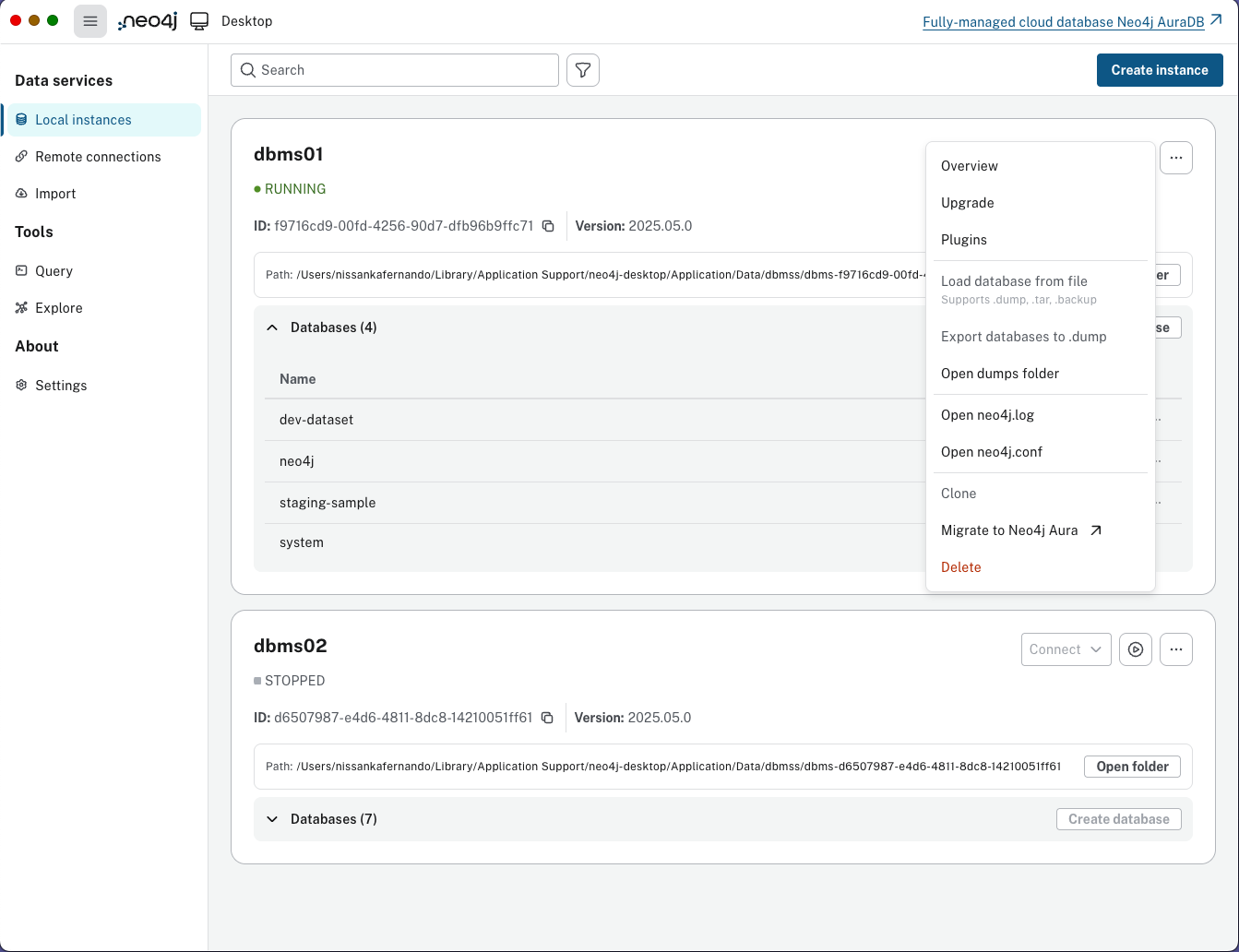Click inside the Search field

(x=394, y=69)
